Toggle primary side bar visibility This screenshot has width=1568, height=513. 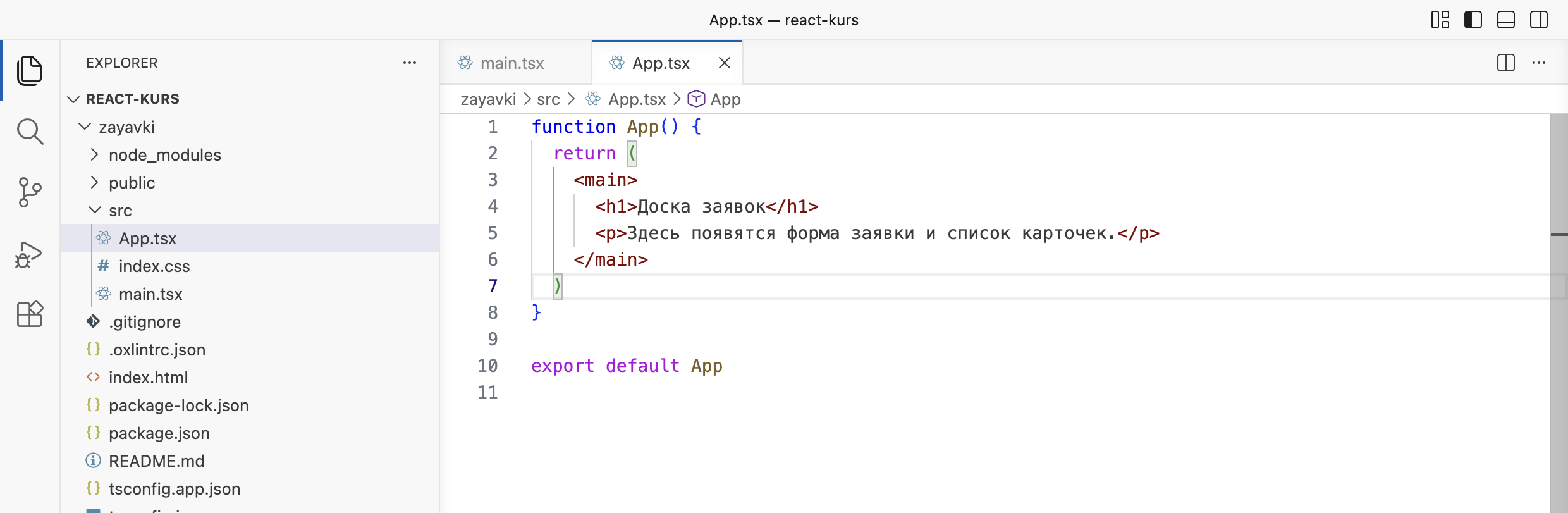coord(1473,20)
